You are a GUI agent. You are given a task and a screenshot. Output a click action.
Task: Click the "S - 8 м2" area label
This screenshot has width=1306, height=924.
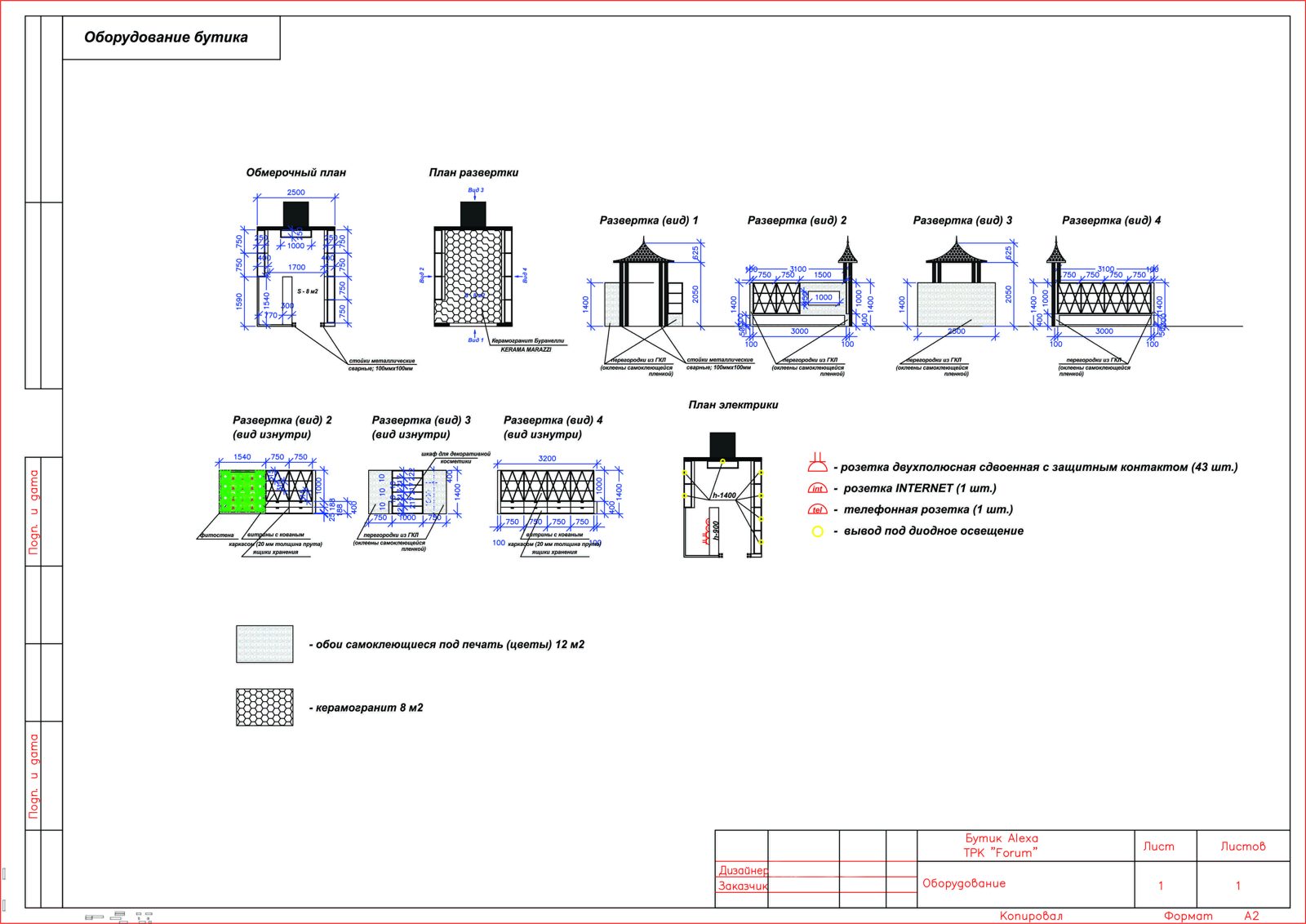tap(308, 291)
